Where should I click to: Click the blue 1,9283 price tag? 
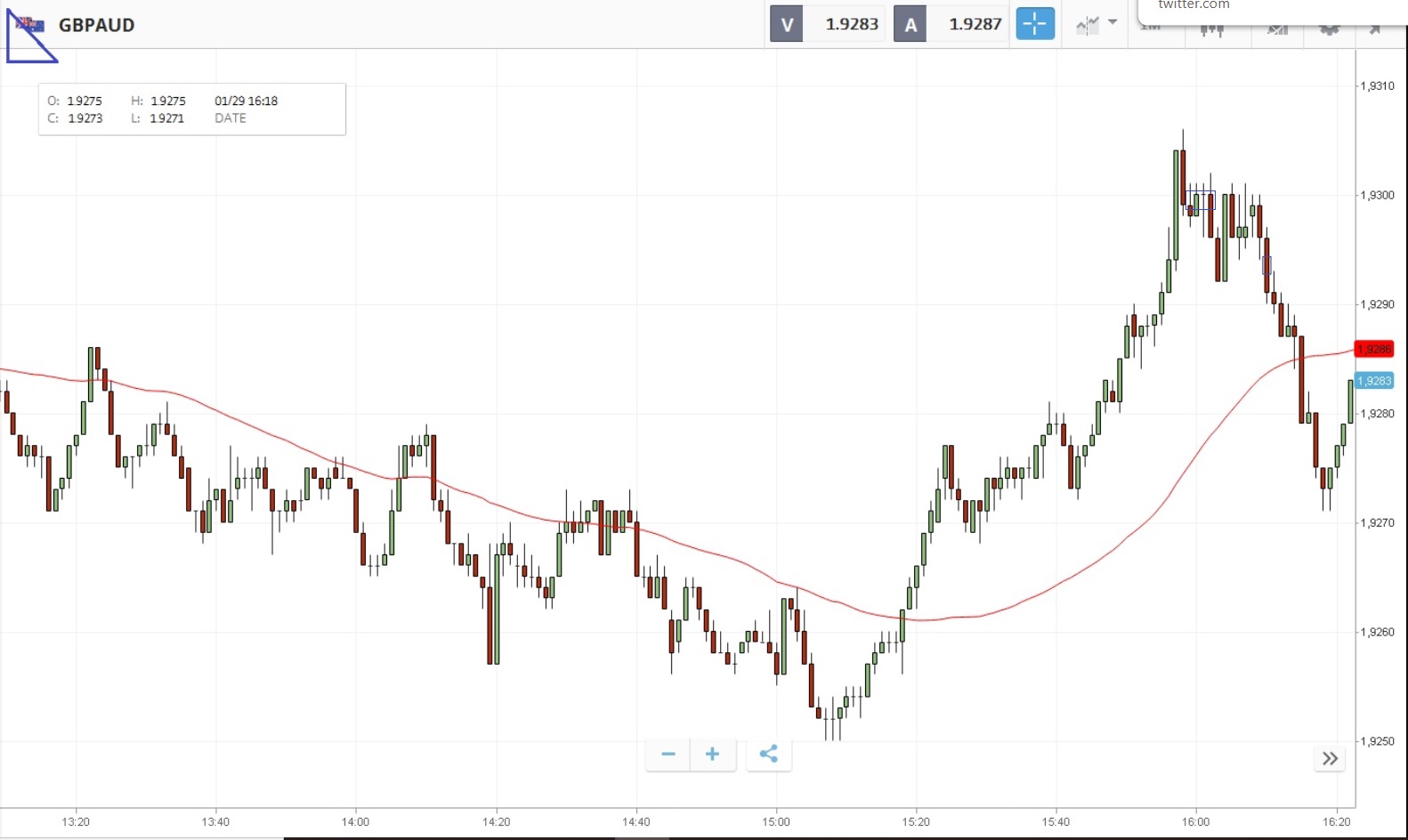[1374, 381]
